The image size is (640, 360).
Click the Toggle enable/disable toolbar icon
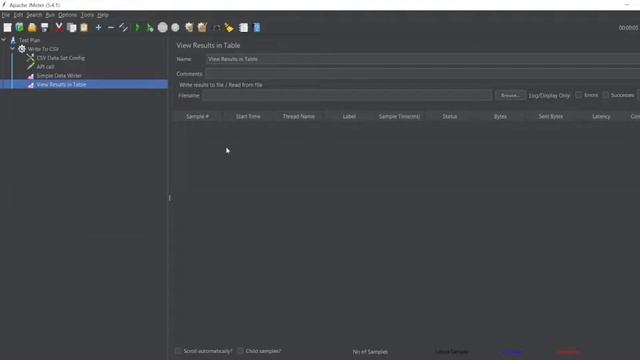click(x=123, y=27)
